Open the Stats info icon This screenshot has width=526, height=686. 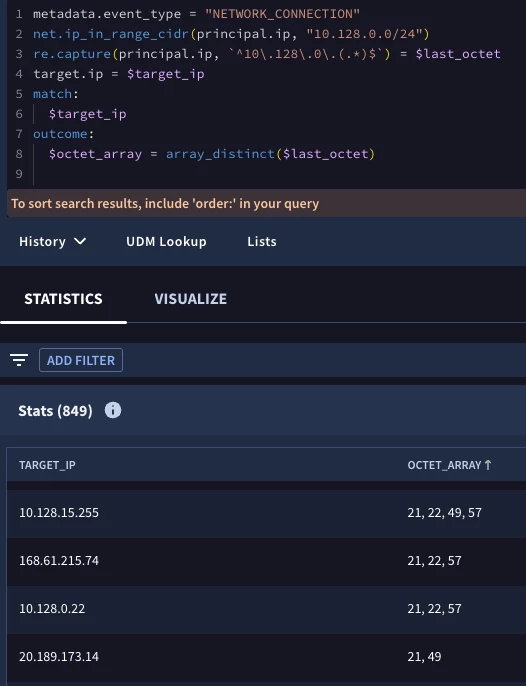pyautogui.click(x=113, y=410)
